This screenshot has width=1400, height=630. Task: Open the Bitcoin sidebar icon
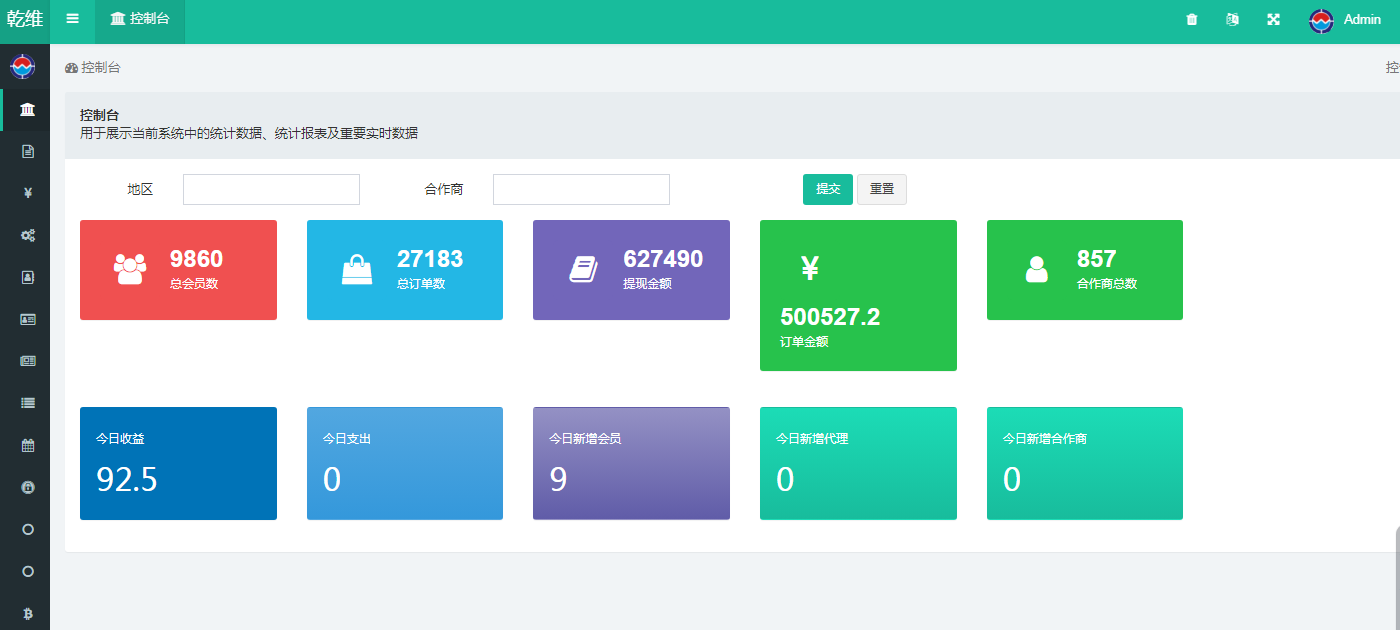click(x=28, y=613)
